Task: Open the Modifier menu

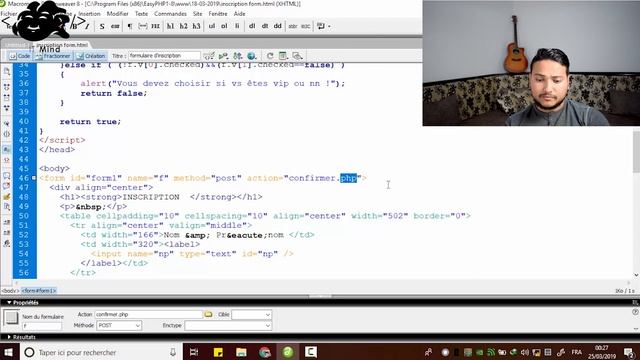Action: click(118, 13)
